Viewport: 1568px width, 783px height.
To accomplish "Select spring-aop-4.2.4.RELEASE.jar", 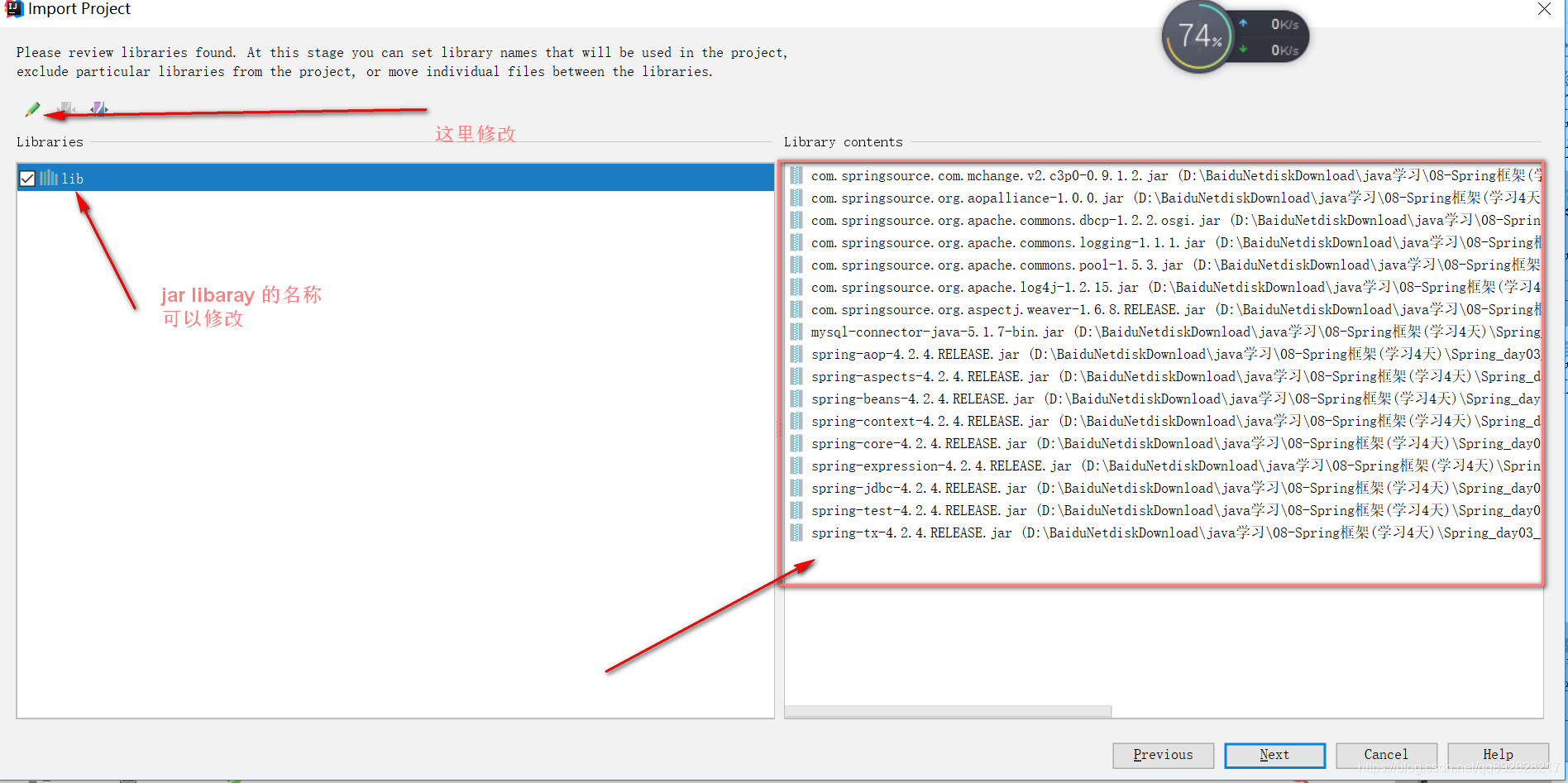I will [1164, 354].
